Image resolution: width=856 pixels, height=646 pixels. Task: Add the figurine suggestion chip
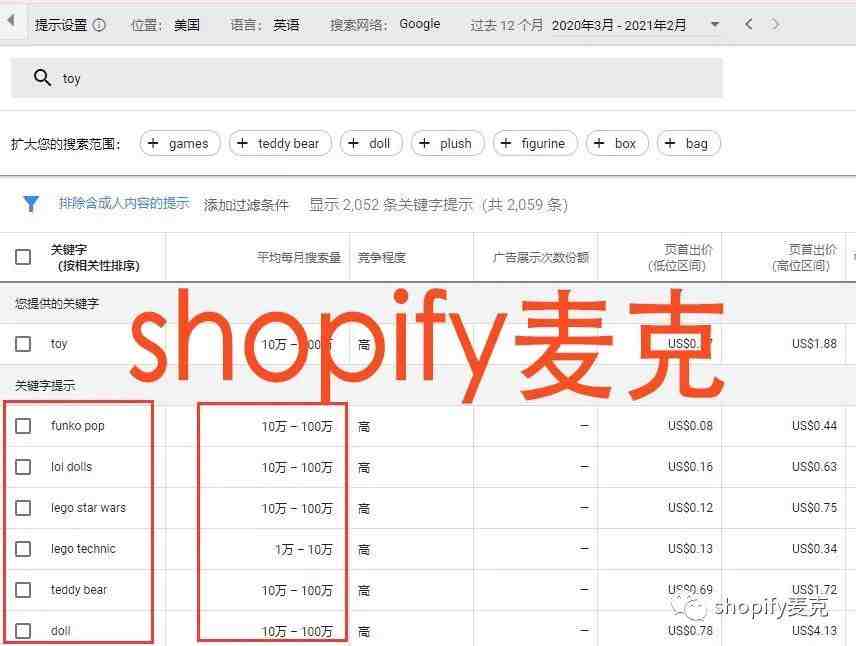click(x=535, y=144)
